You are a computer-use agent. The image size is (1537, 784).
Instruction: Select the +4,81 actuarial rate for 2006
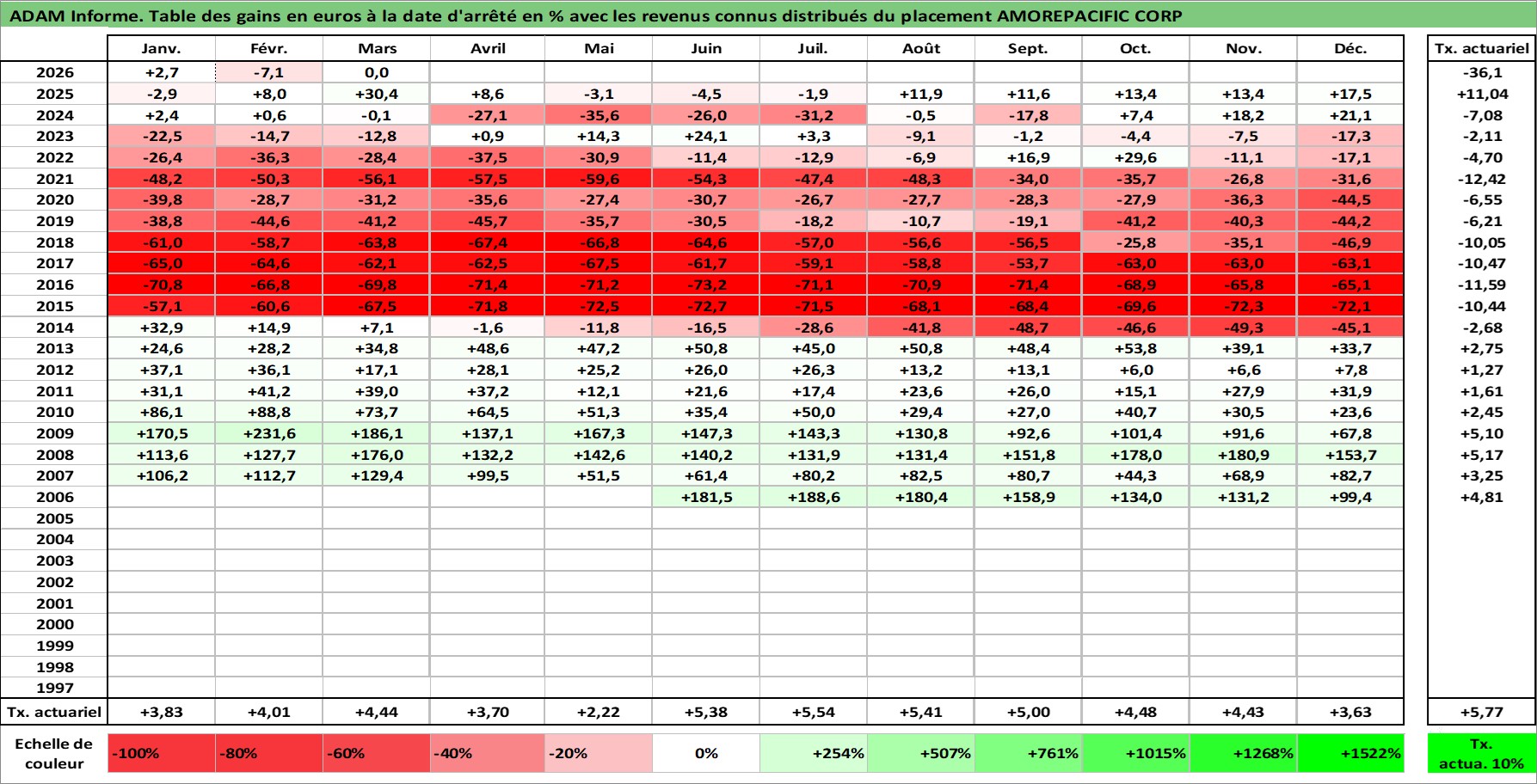[1481, 497]
